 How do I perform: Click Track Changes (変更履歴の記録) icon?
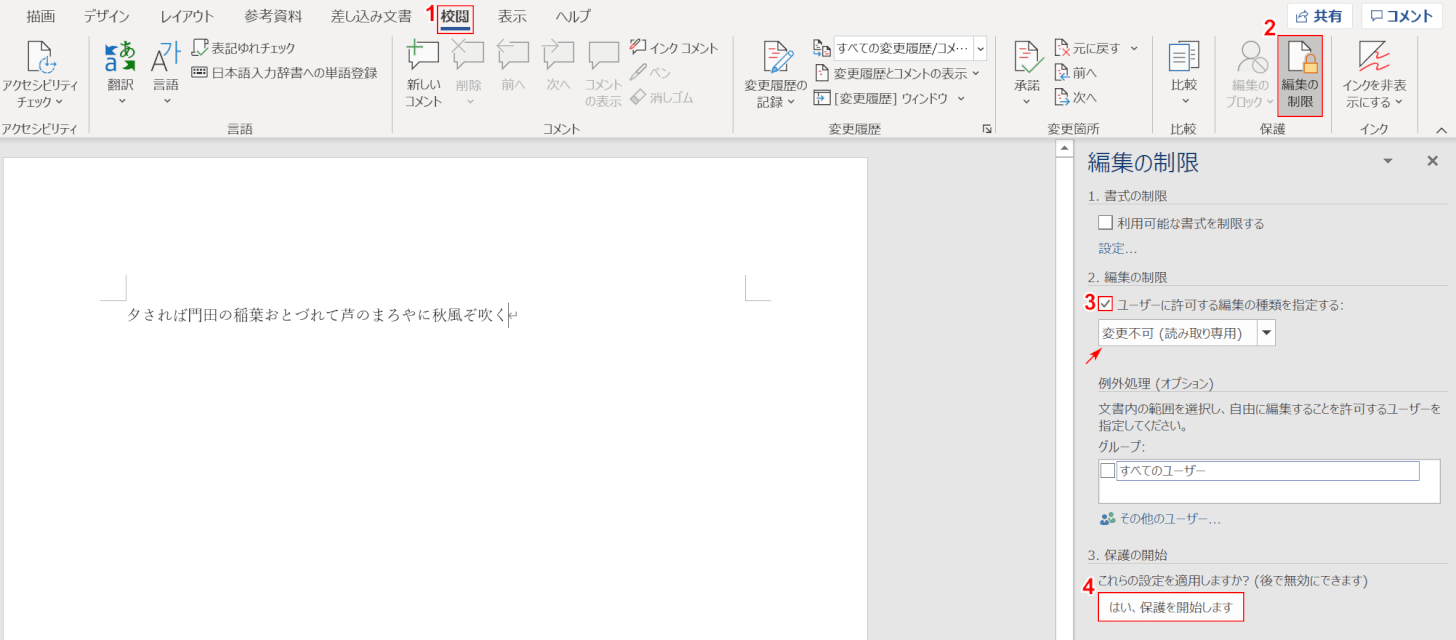tap(775, 60)
